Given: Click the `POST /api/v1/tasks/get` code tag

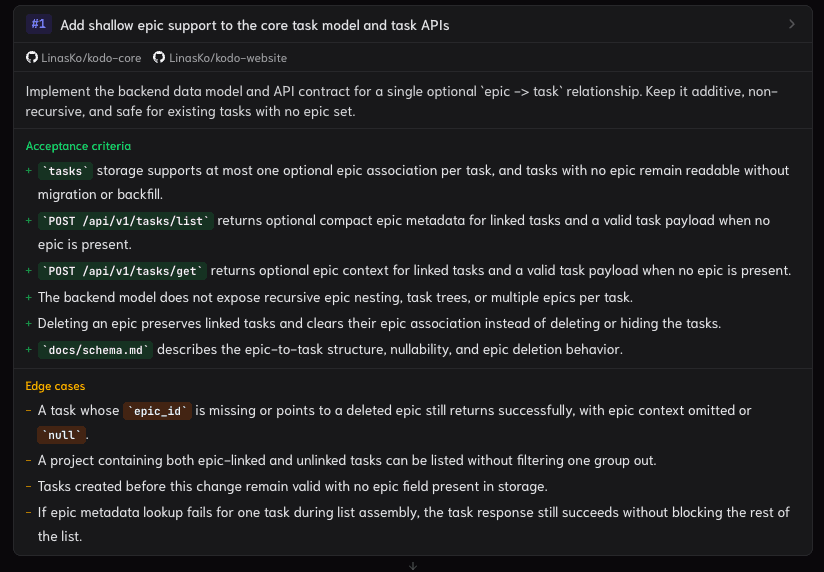Looking at the screenshot, I should (x=122, y=271).
